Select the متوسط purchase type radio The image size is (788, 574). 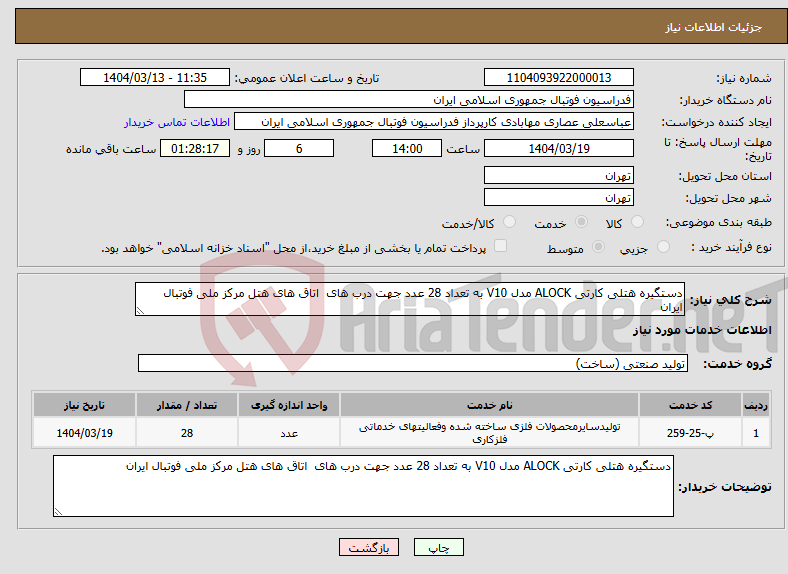[598, 247]
